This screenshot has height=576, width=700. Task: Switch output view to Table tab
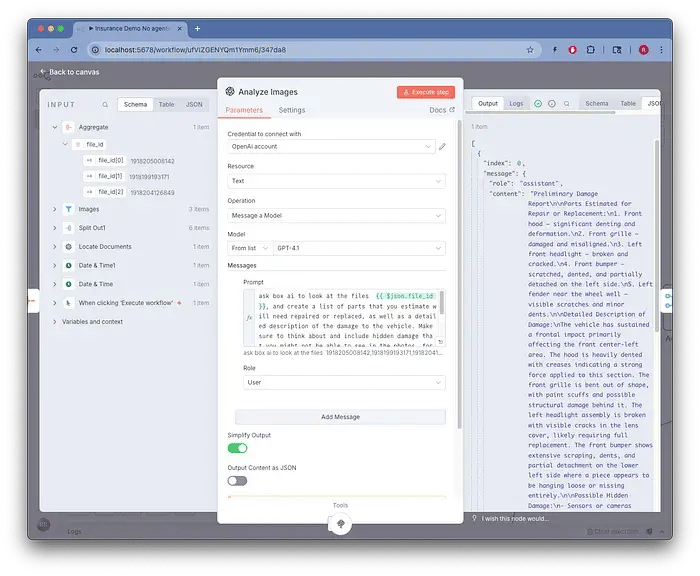point(628,104)
